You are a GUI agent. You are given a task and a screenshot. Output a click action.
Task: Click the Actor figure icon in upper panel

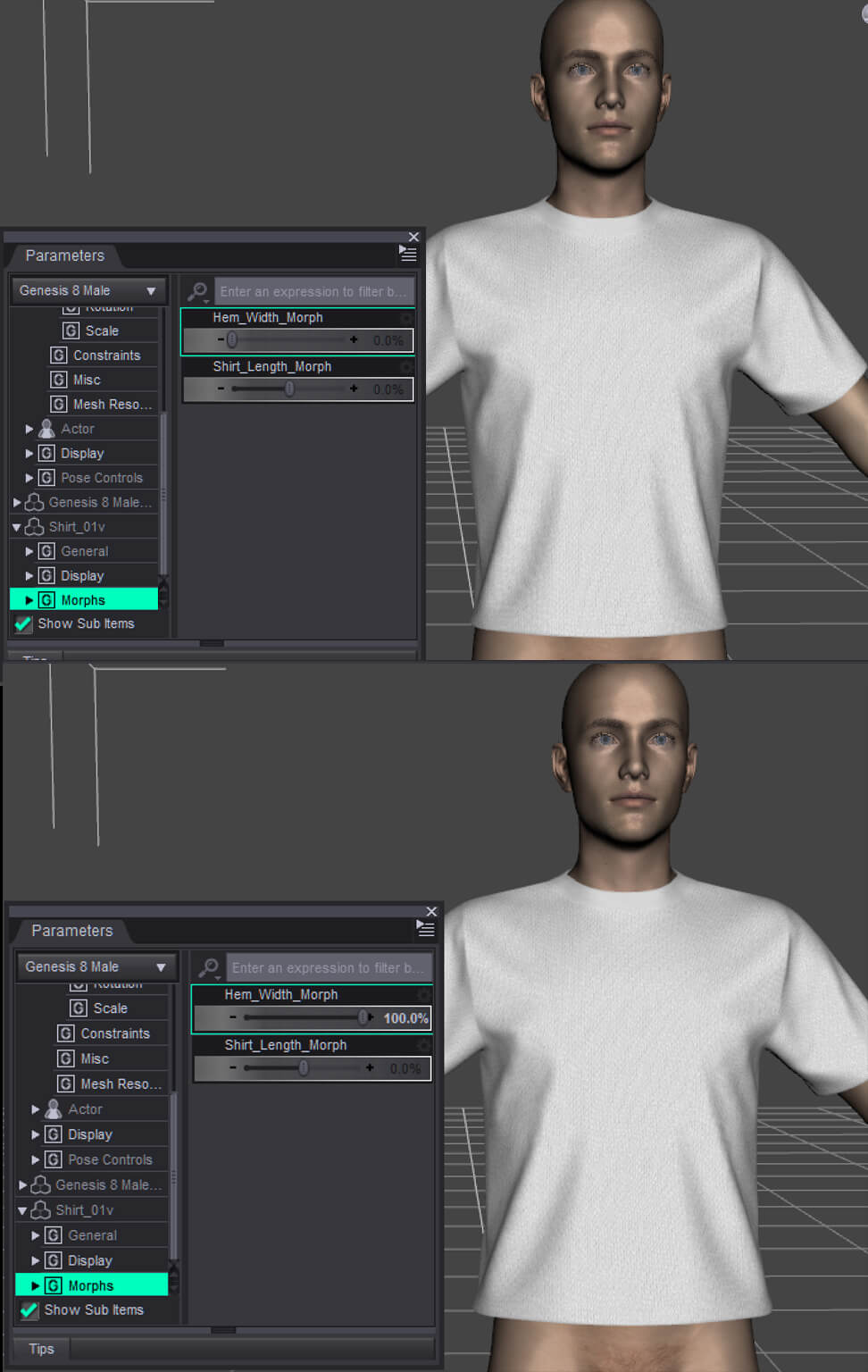(46, 429)
